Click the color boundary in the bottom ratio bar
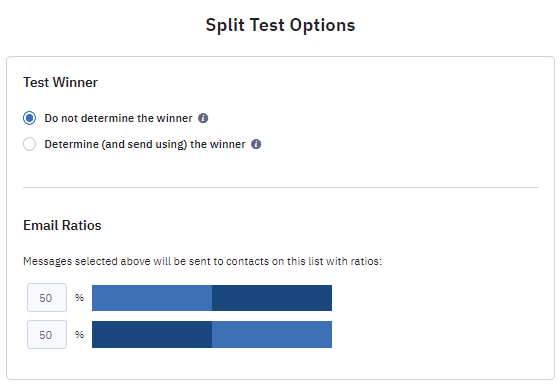 pyautogui.click(x=212, y=334)
